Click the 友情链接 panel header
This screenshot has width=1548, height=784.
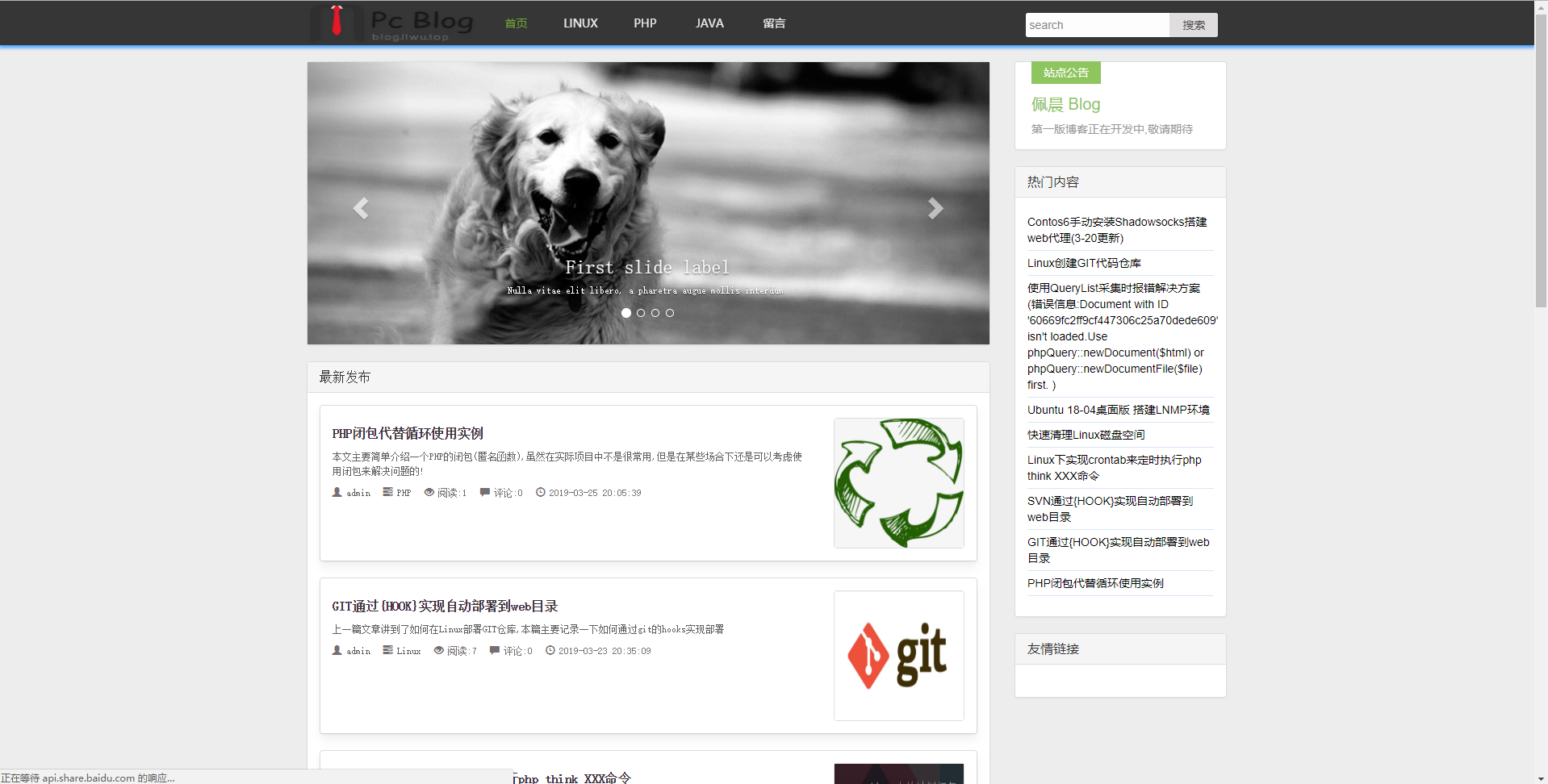1120,649
